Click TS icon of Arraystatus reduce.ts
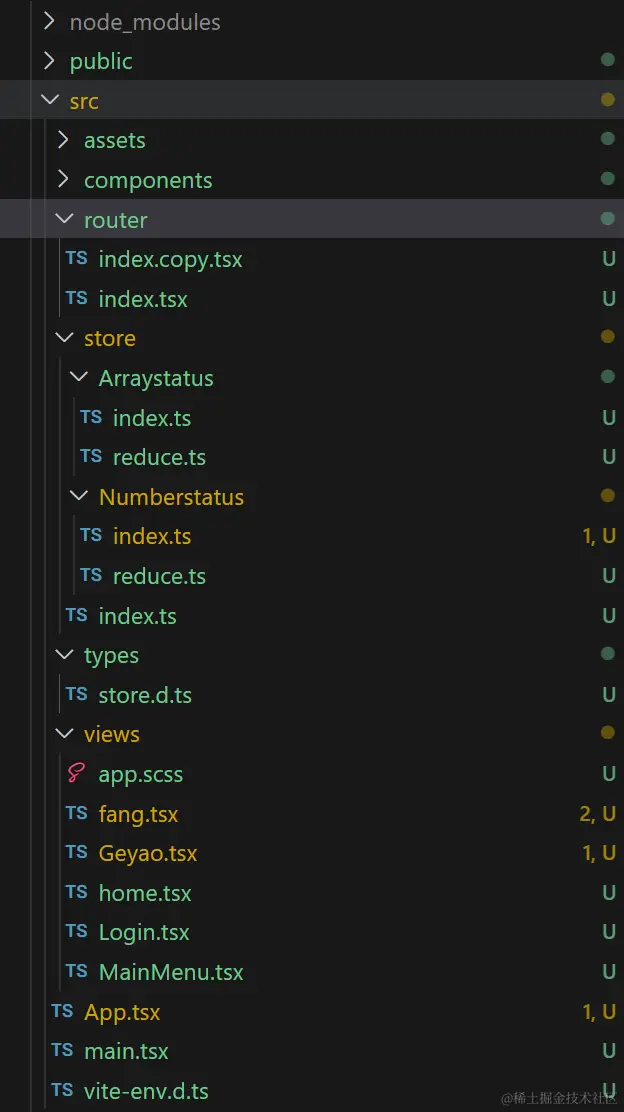The height and width of the screenshot is (1112, 624). pyautogui.click(x=91, y=456)
